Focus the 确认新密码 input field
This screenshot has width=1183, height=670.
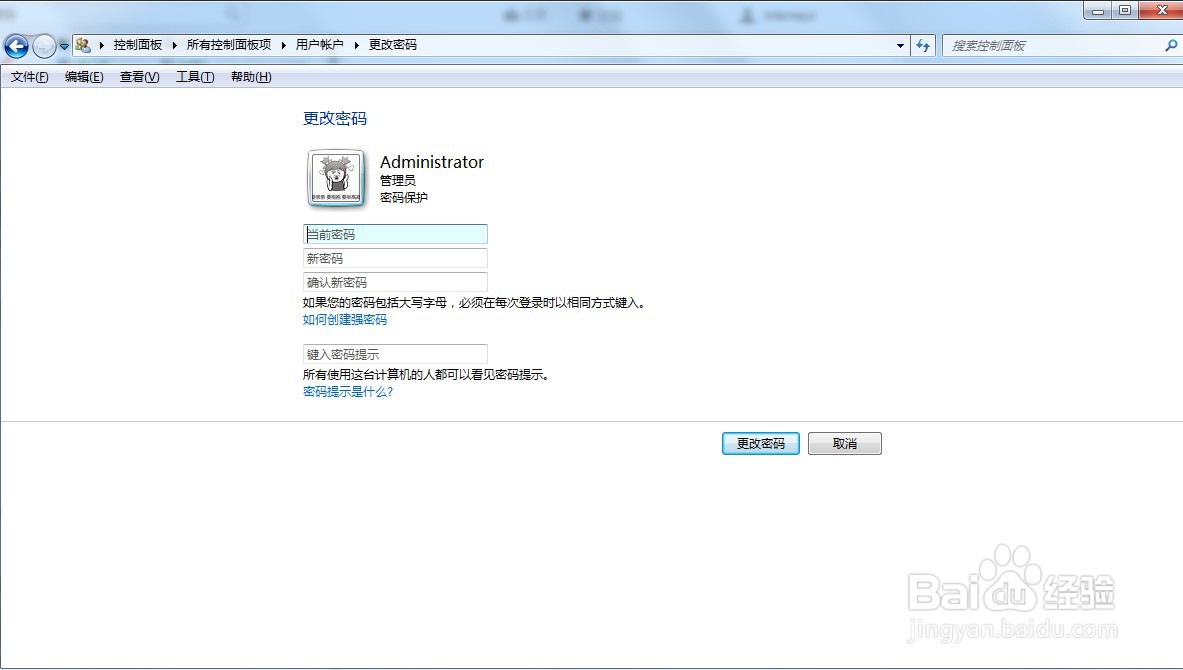click(395, 282)
